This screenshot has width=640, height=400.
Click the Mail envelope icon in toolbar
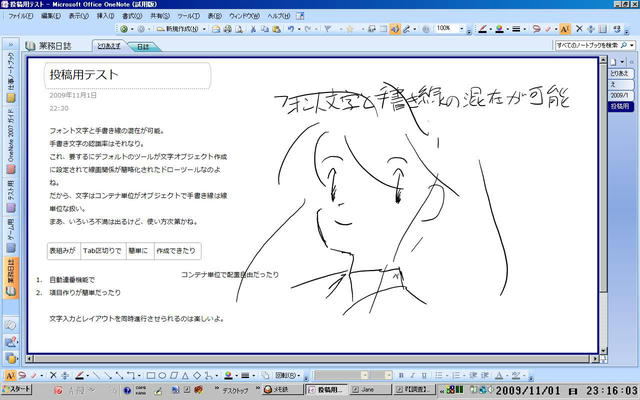click(216, 29)
